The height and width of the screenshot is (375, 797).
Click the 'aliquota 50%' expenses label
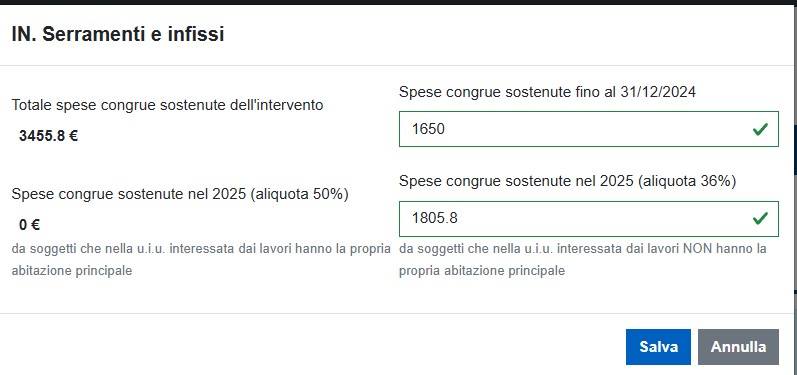pos(180,194)
